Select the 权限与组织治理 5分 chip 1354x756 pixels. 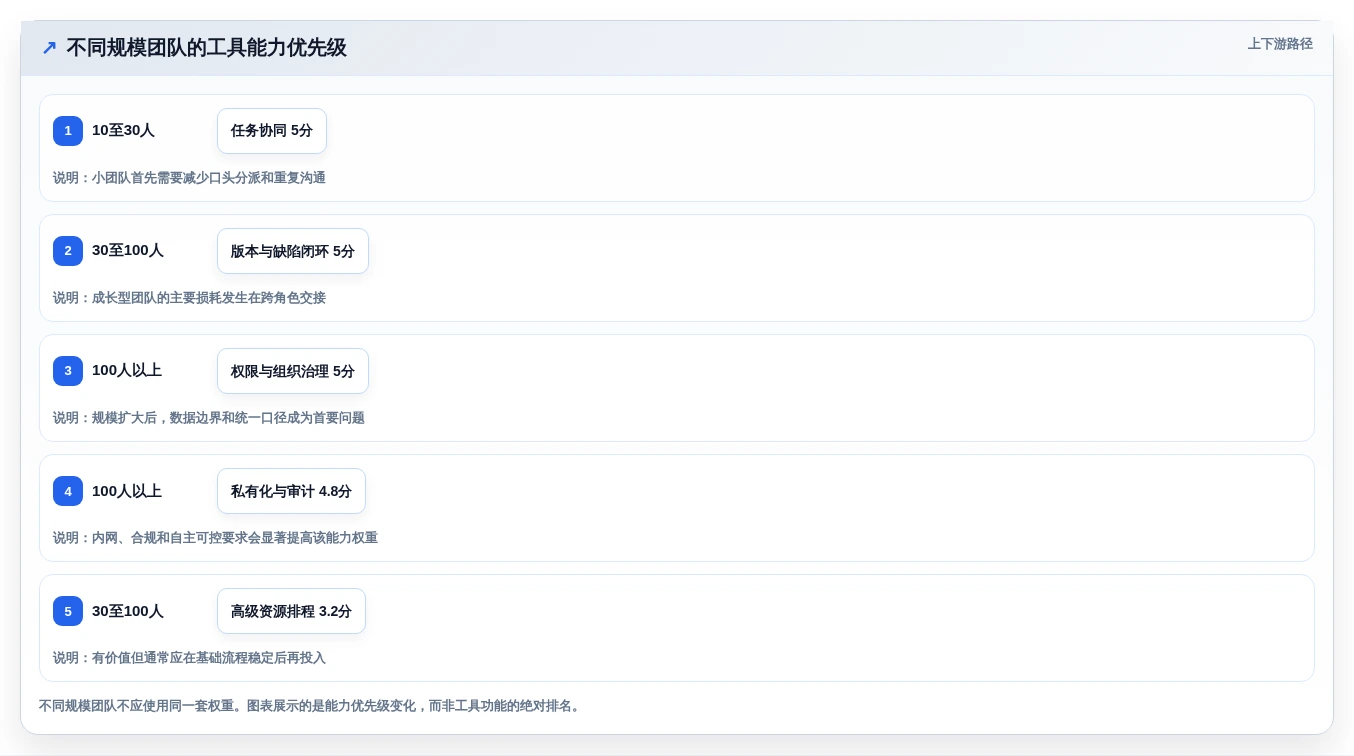point(293,371)
